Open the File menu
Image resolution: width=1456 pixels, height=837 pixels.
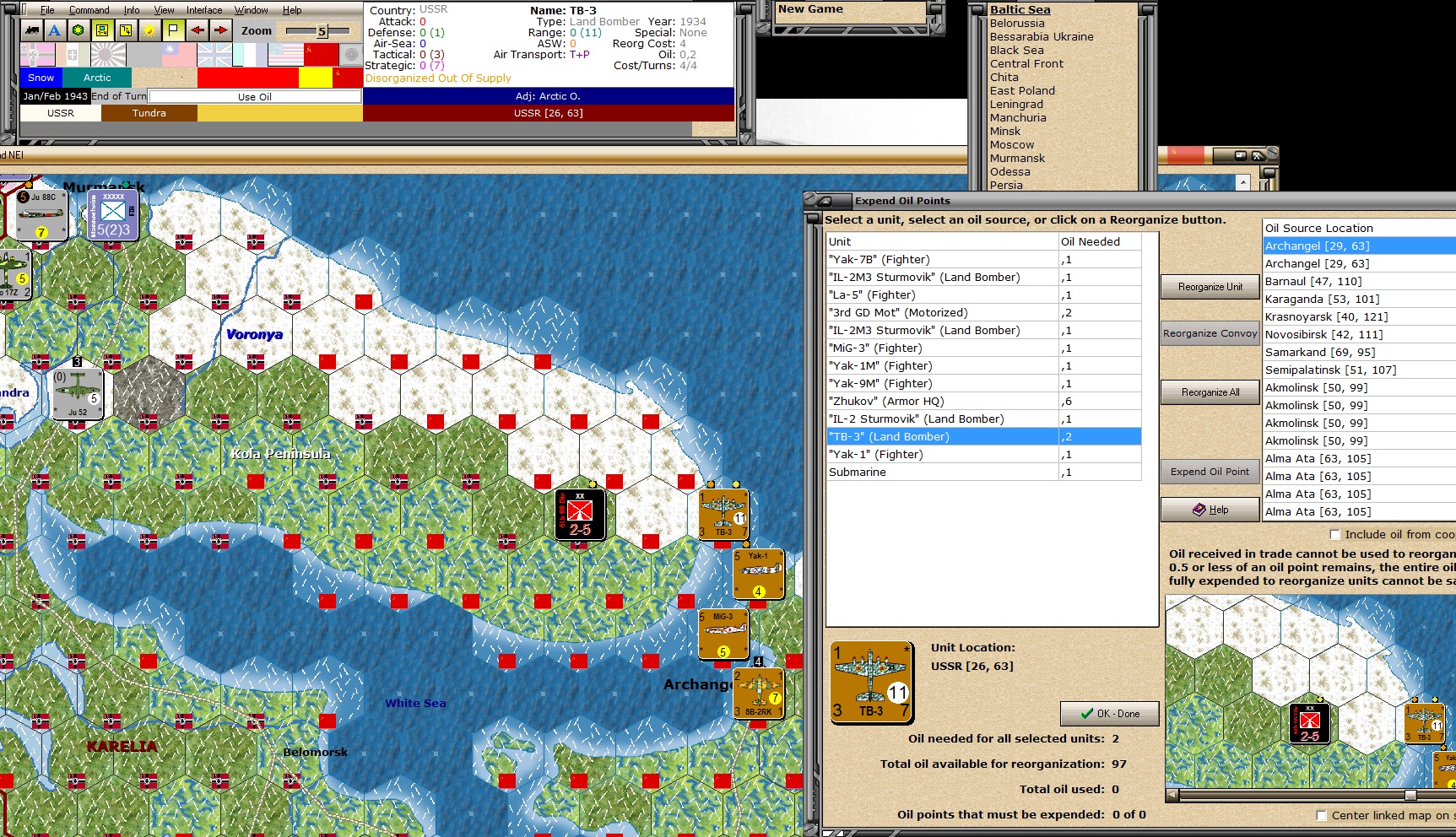pyautogui.click(x=47, y=10)
